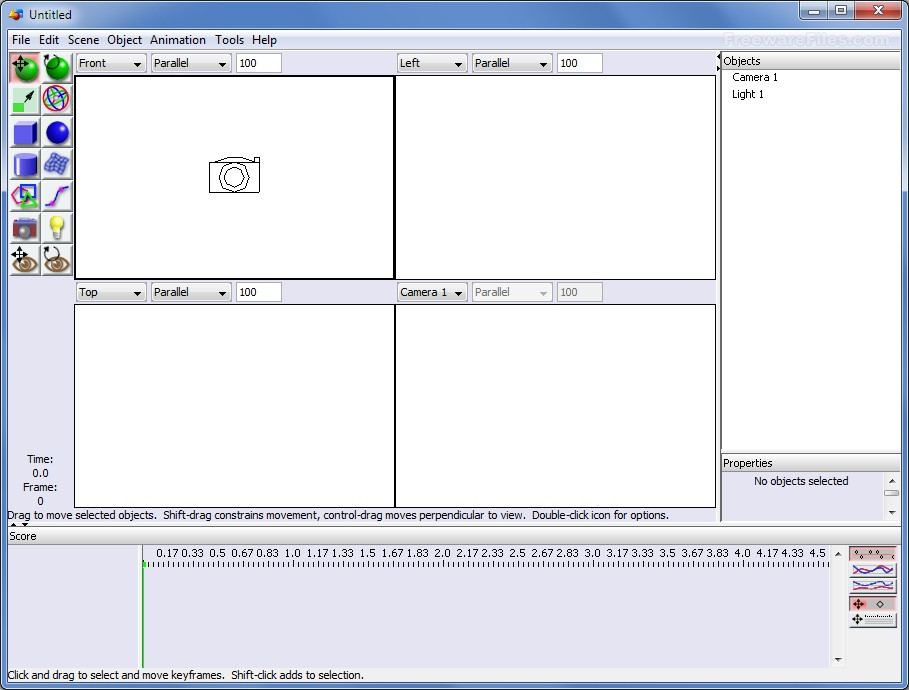Click the collapse arrows above Score panel
The height and width of the screenshot is (690, 909).
click(x=19, y=524)
